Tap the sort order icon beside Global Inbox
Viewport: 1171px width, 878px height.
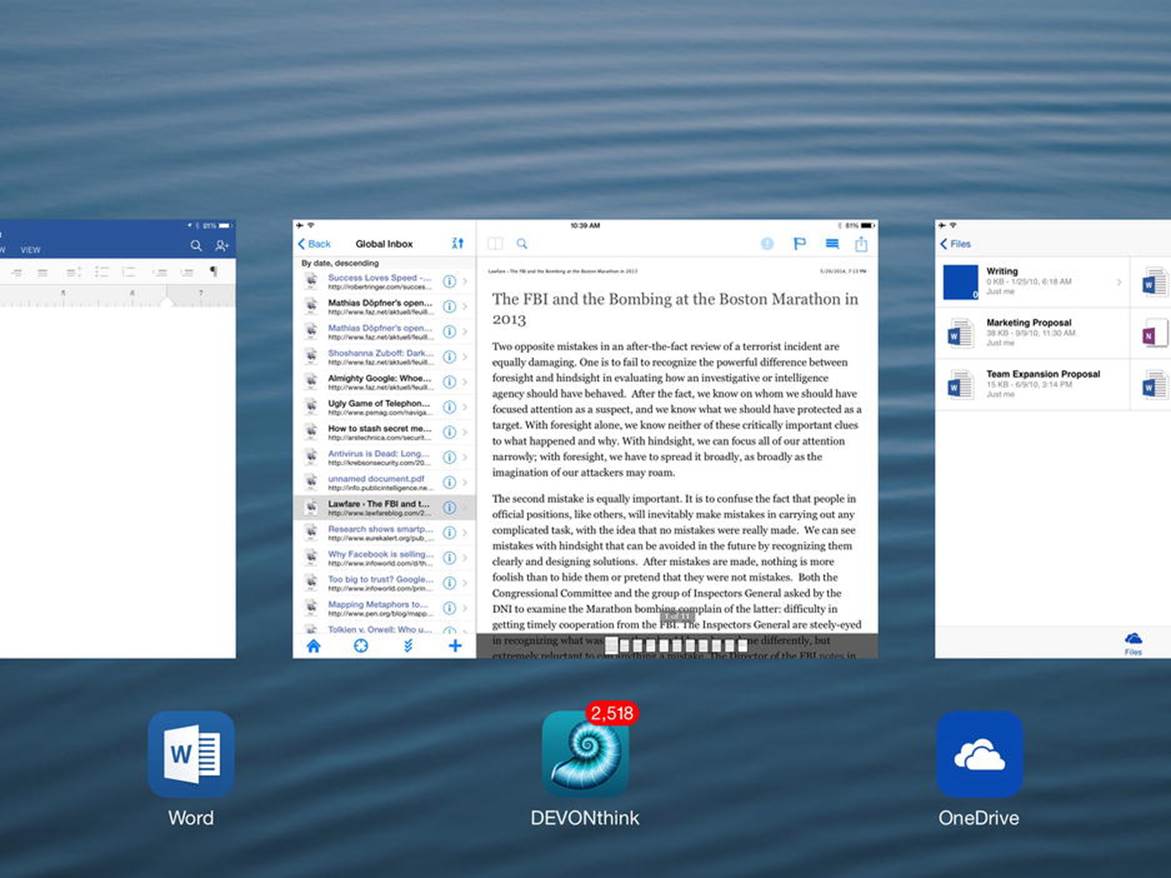458,243
